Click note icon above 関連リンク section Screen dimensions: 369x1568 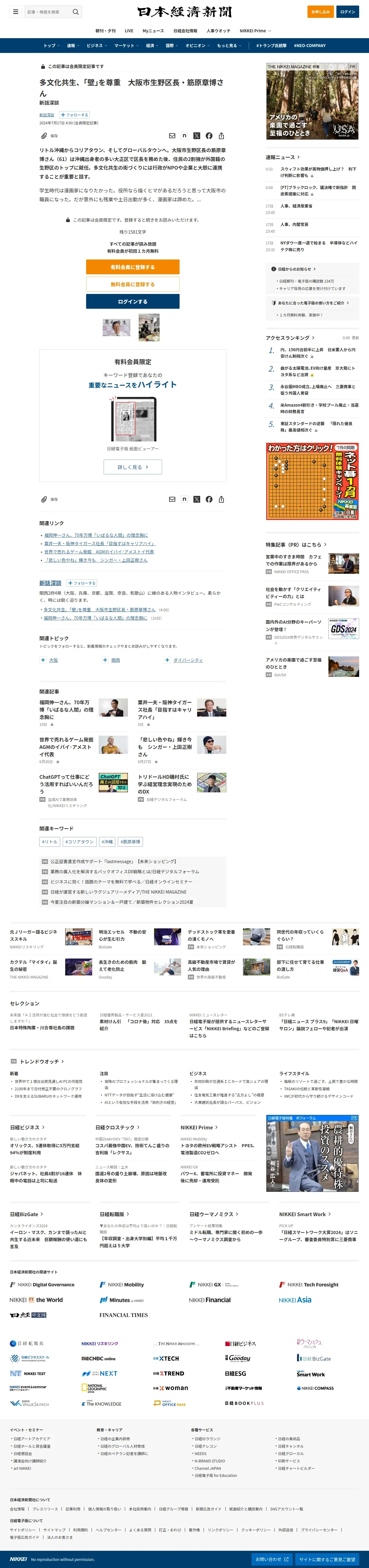coord(184,499)
